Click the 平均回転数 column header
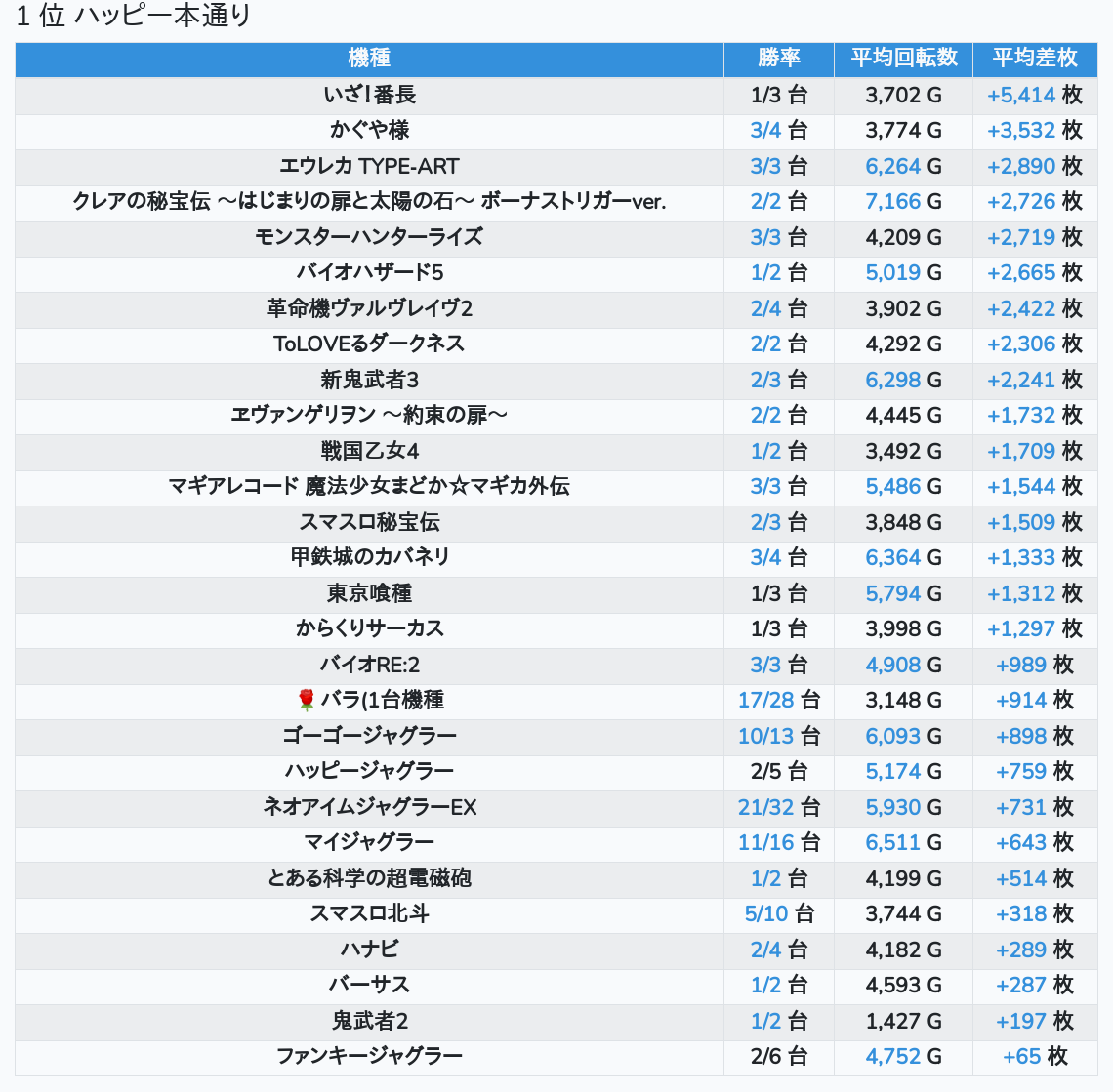The height and width of the screenshot is (1092, 1113). [x=903, y=59]
